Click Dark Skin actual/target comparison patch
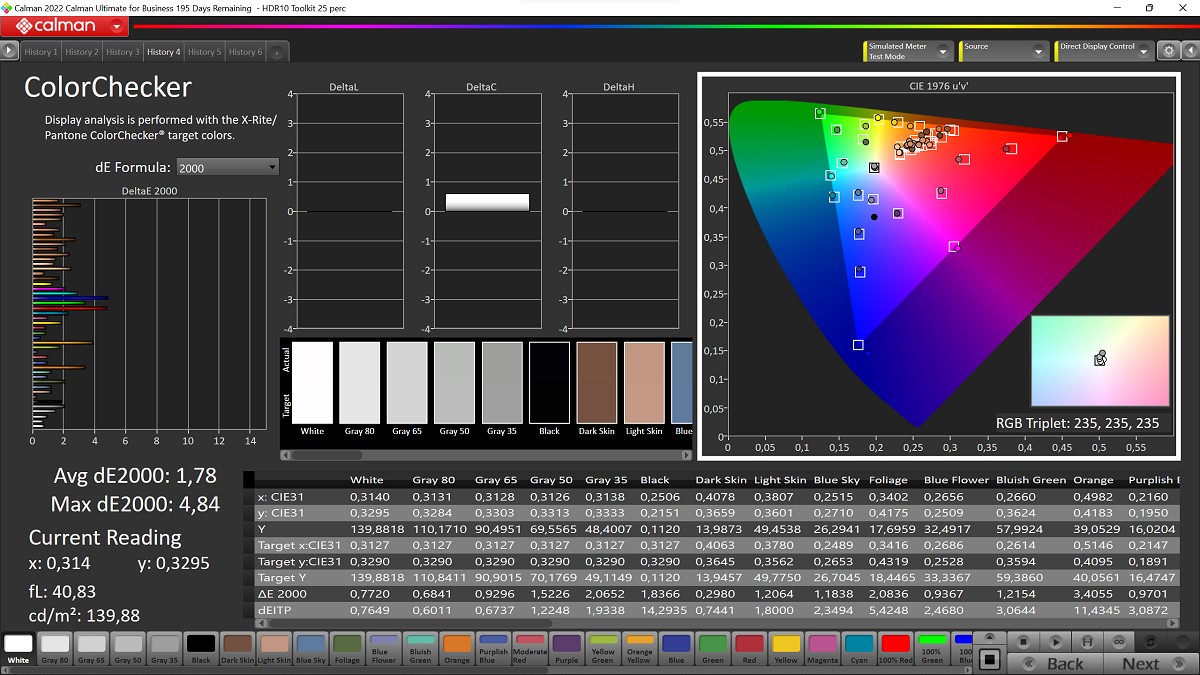This screenshot has height=675, width=1200. click(597, 382)
